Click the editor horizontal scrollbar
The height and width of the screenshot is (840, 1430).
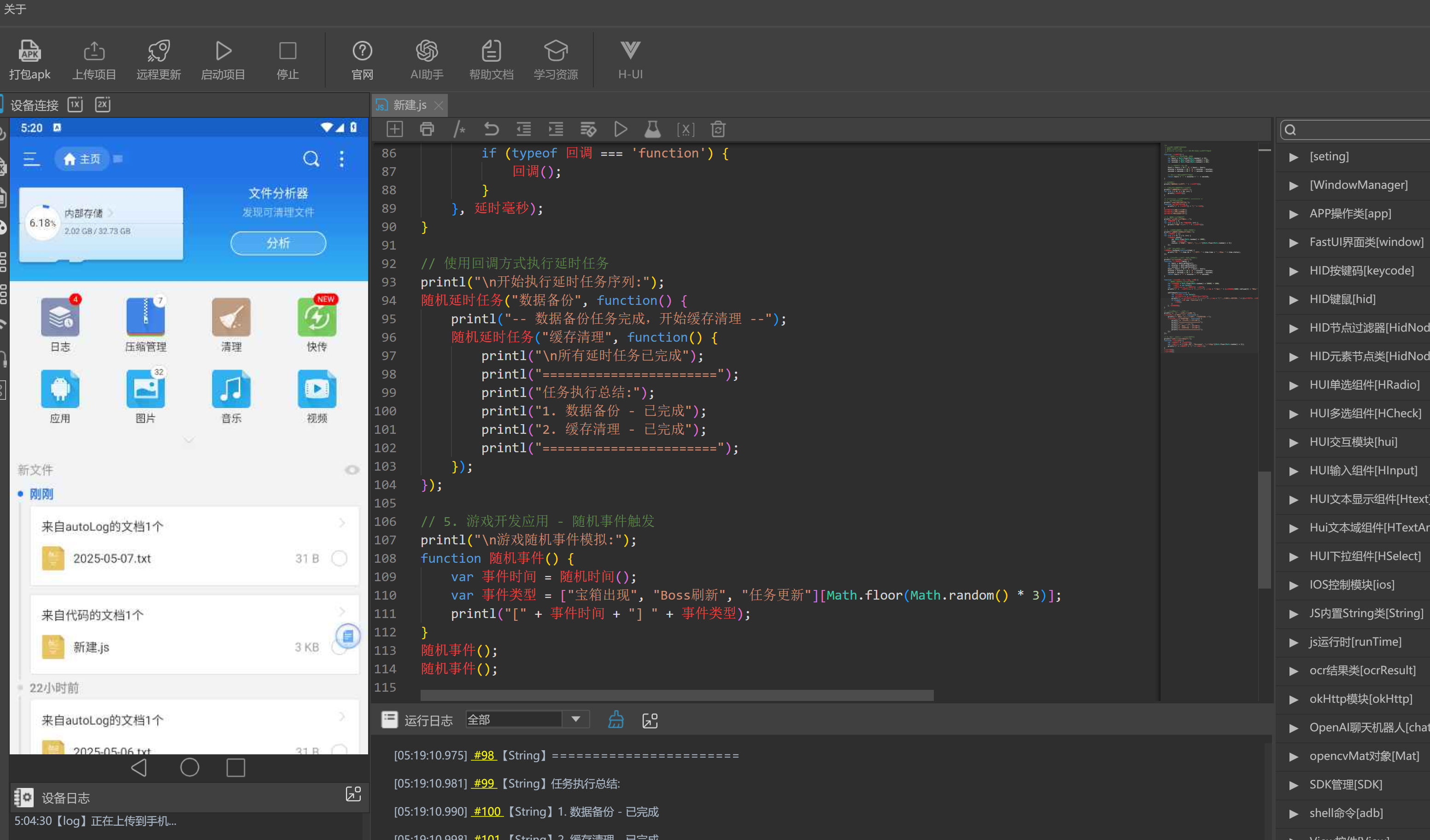point(676,695)
